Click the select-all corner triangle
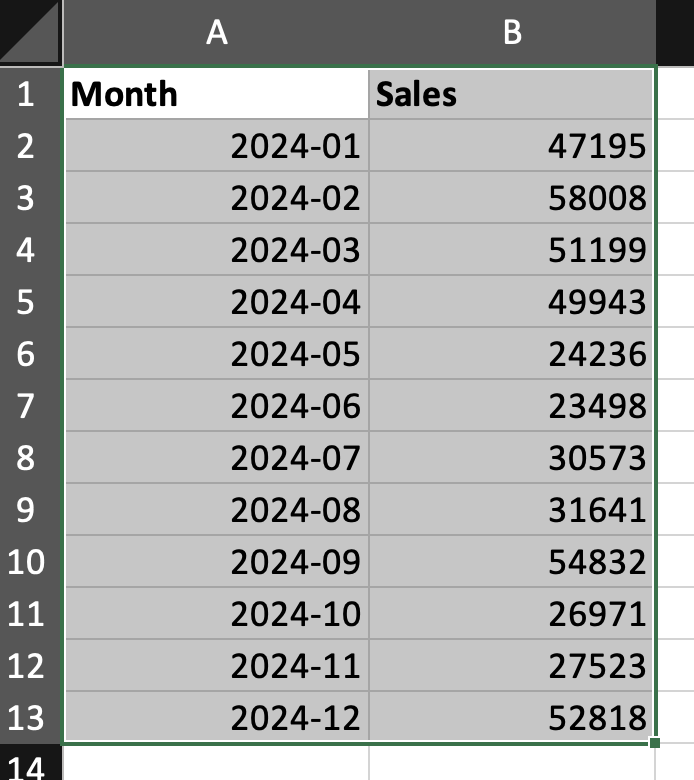 [30, 32]
